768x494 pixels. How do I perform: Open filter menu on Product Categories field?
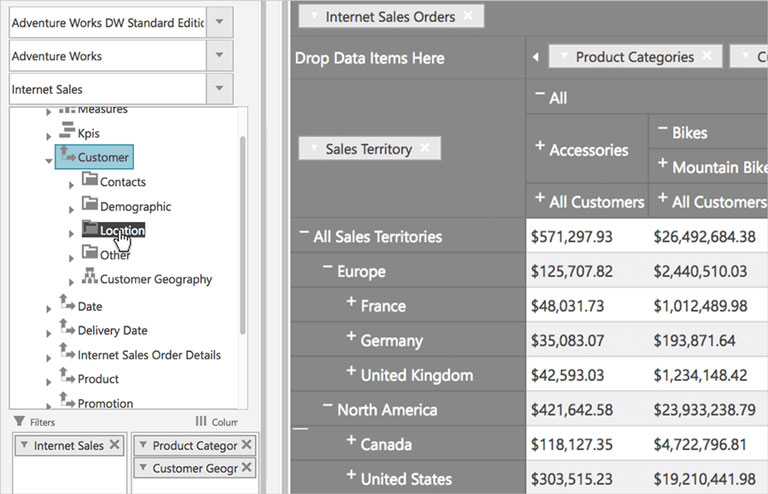pyautogui.click(x=563, y=57)
